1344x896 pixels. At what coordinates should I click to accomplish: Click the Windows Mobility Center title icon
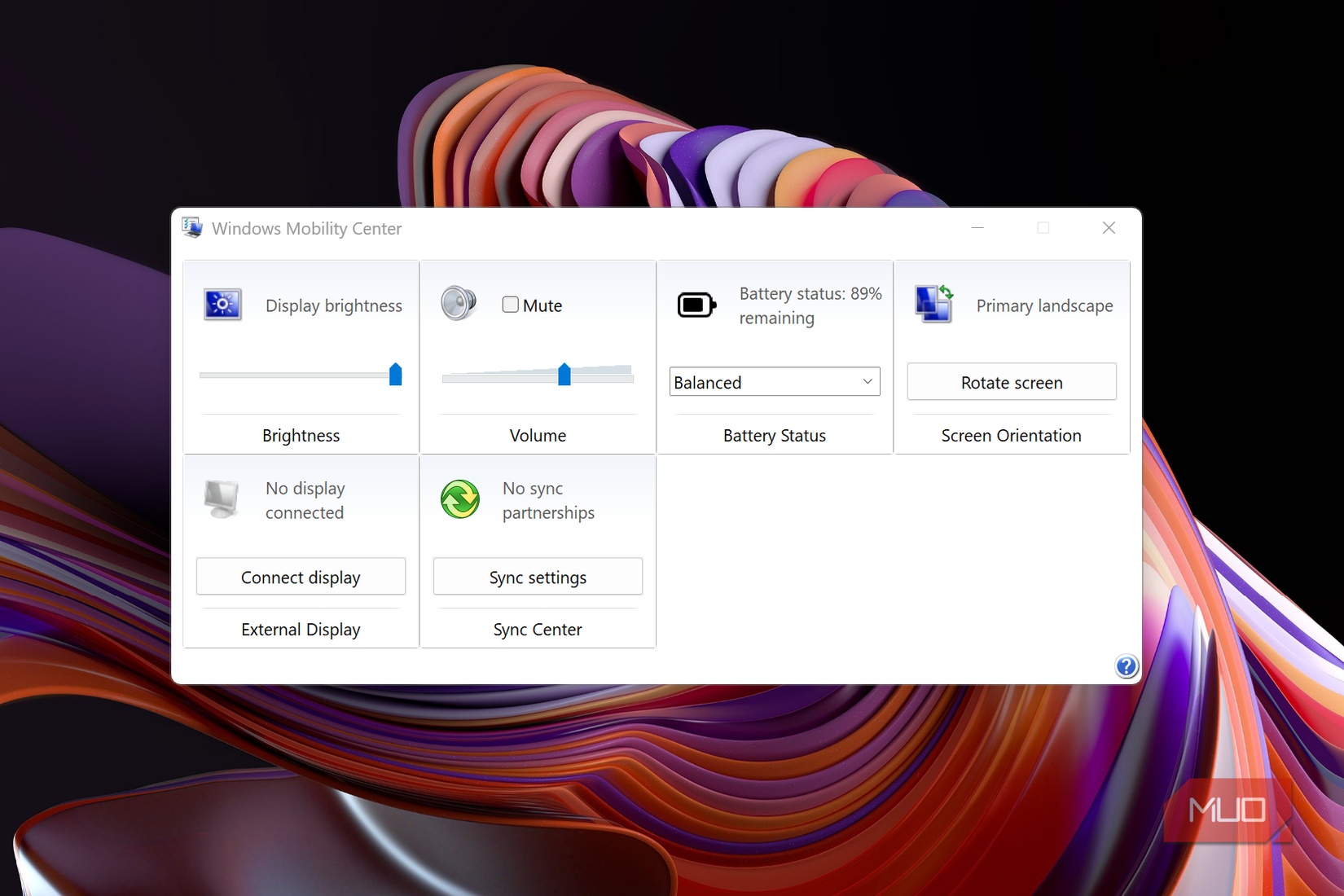[x=192, y=227]
